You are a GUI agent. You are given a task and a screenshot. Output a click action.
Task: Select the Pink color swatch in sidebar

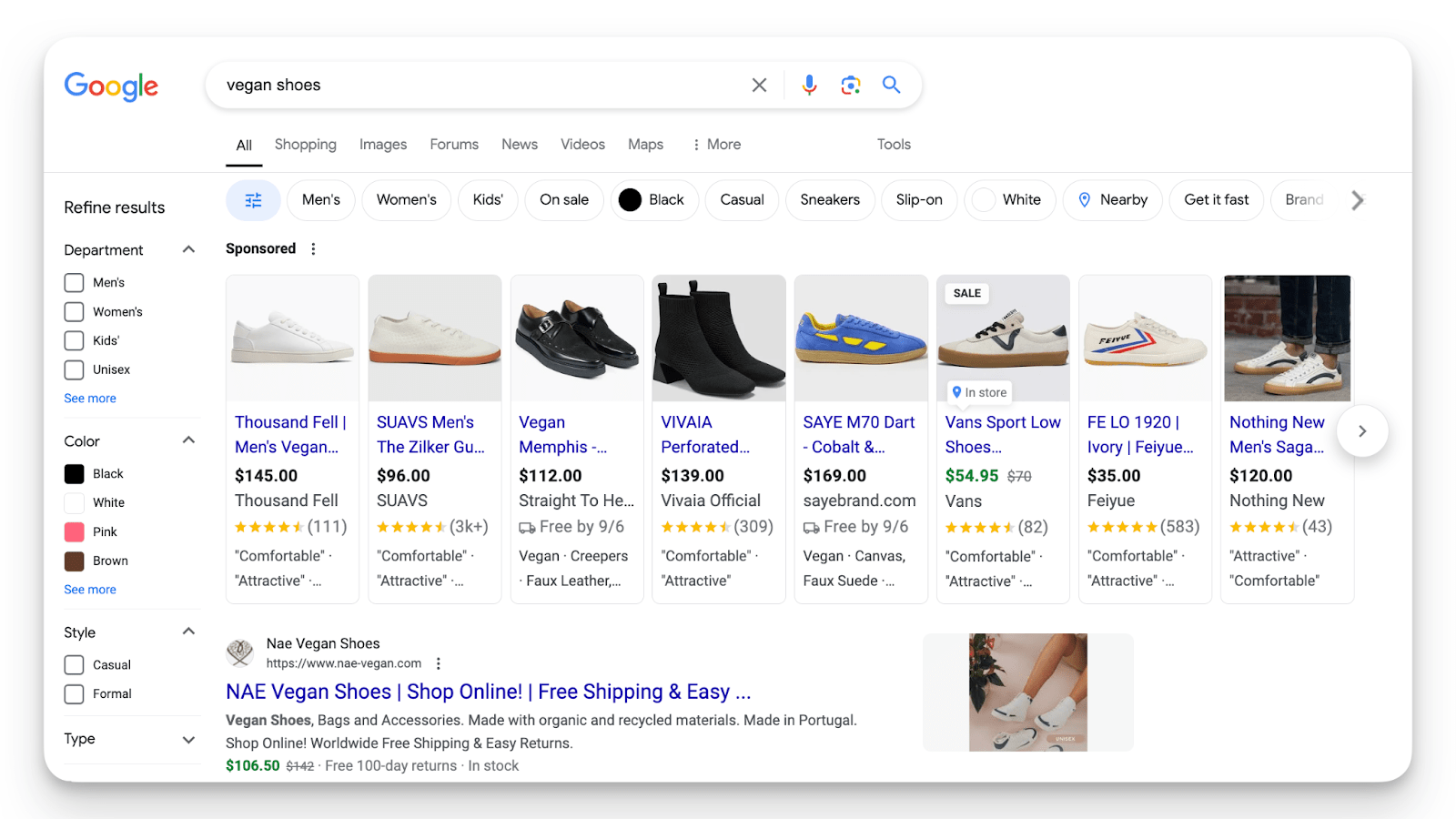pyautogui.click(x=74, y=532)
